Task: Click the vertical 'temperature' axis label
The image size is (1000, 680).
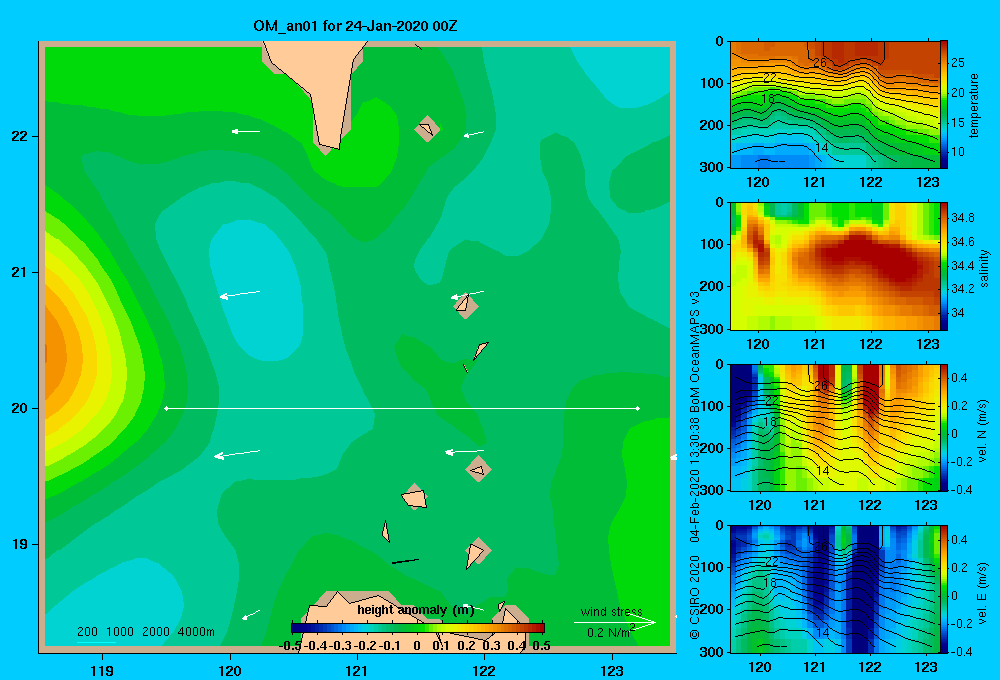Action: (973, 105)
